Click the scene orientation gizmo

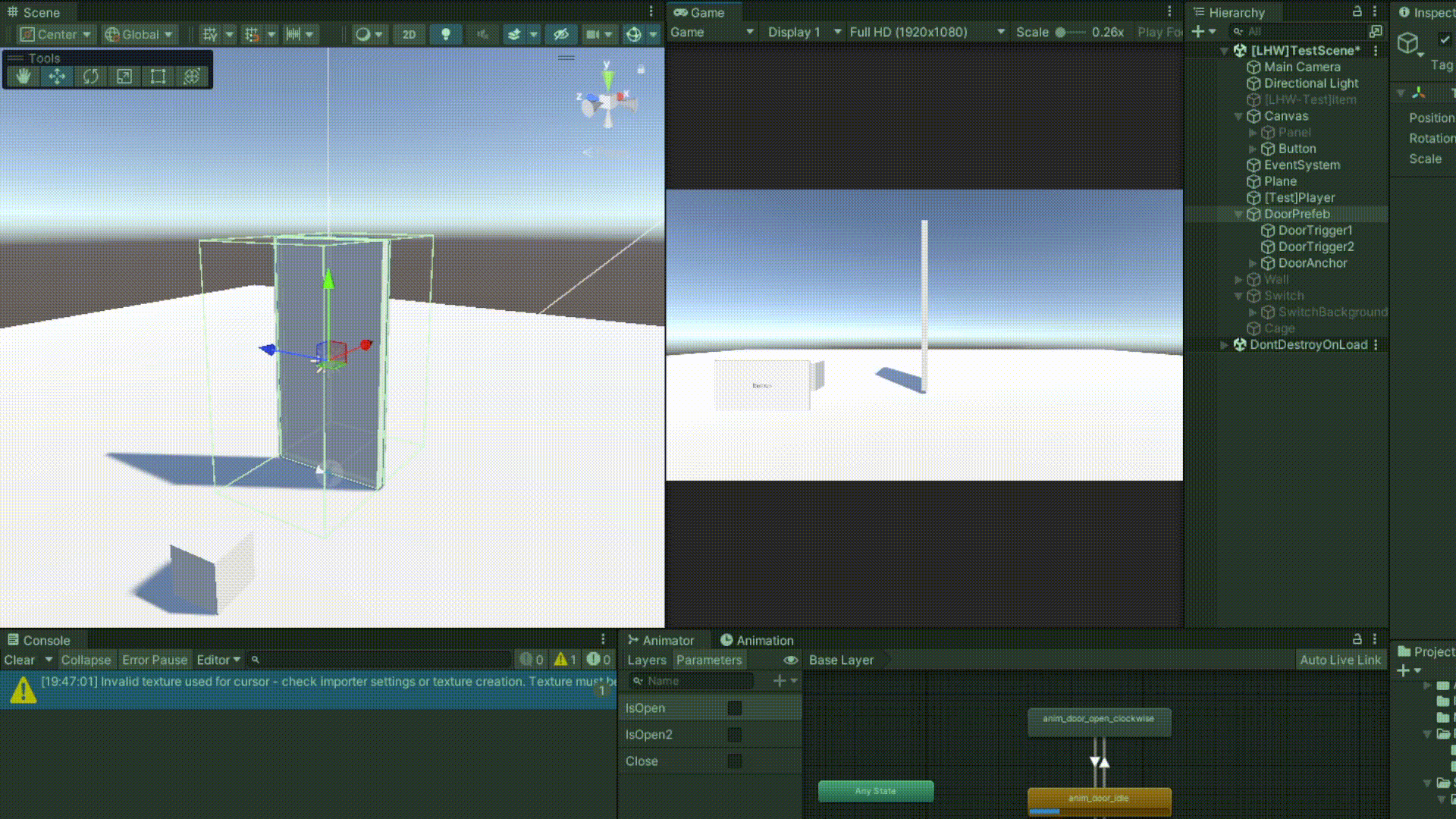pos(607,101)
